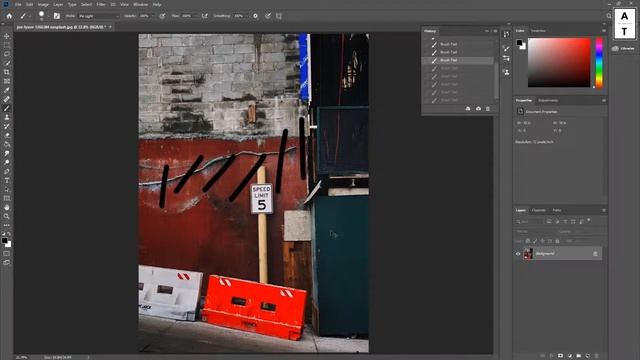Create new group folder icon in Layers panel
The width and height of the screenshot is (640, 360).
point(579,356)
